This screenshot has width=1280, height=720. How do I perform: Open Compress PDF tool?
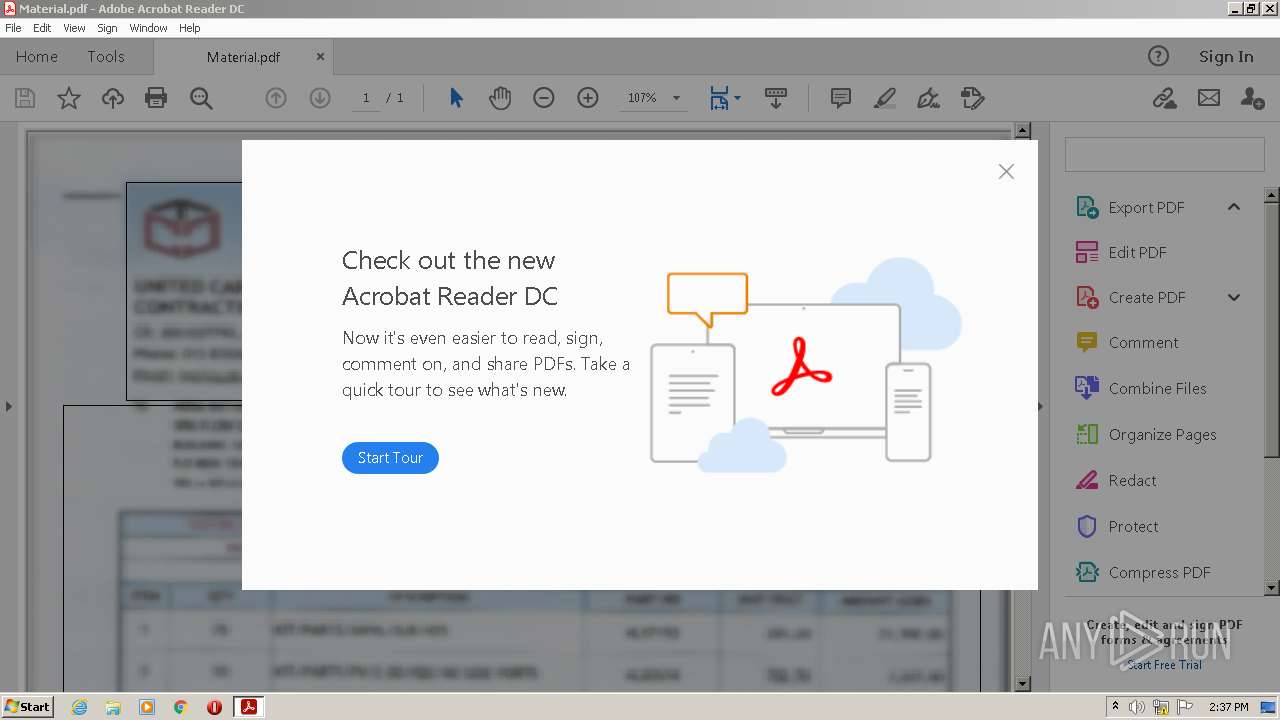[x=1159, y=572]
